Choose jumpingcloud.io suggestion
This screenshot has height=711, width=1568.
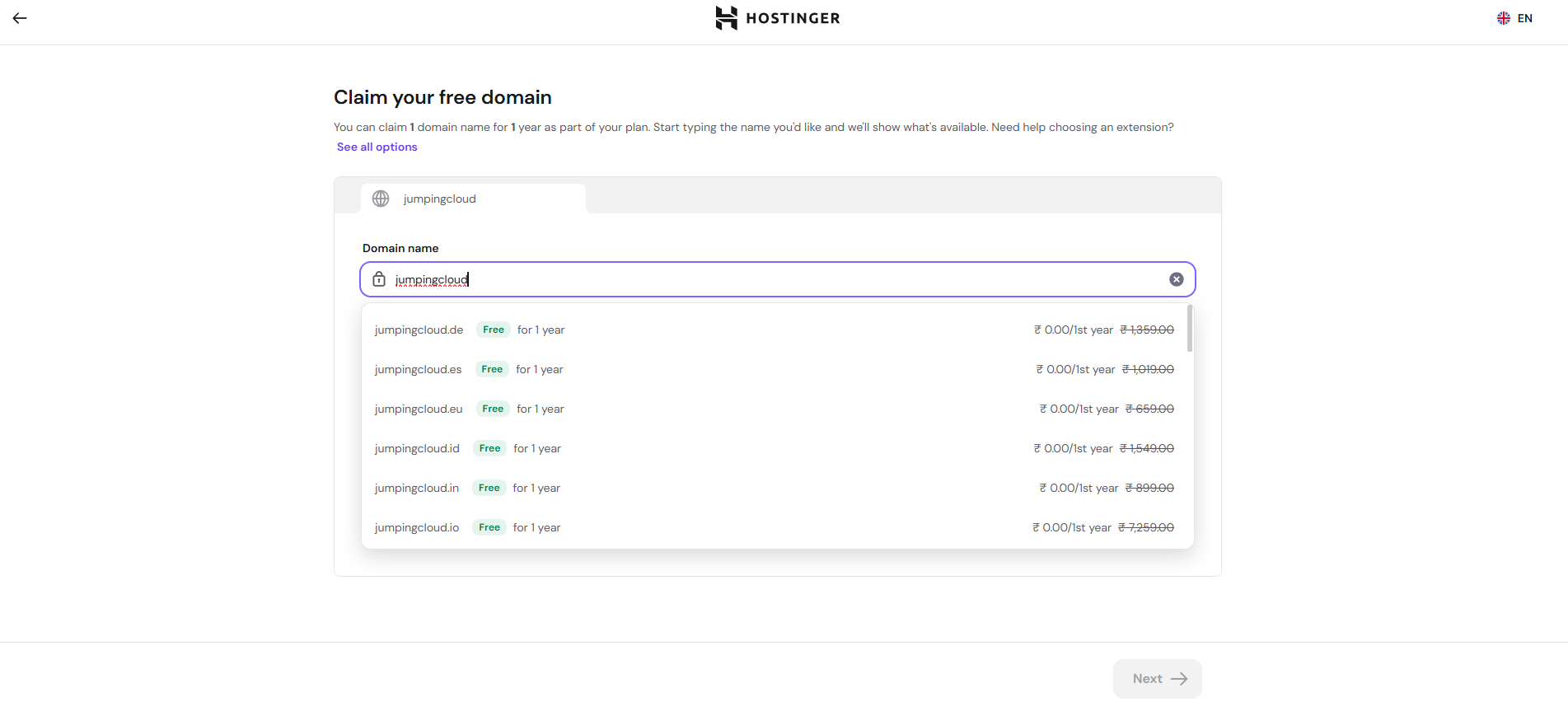775,527
